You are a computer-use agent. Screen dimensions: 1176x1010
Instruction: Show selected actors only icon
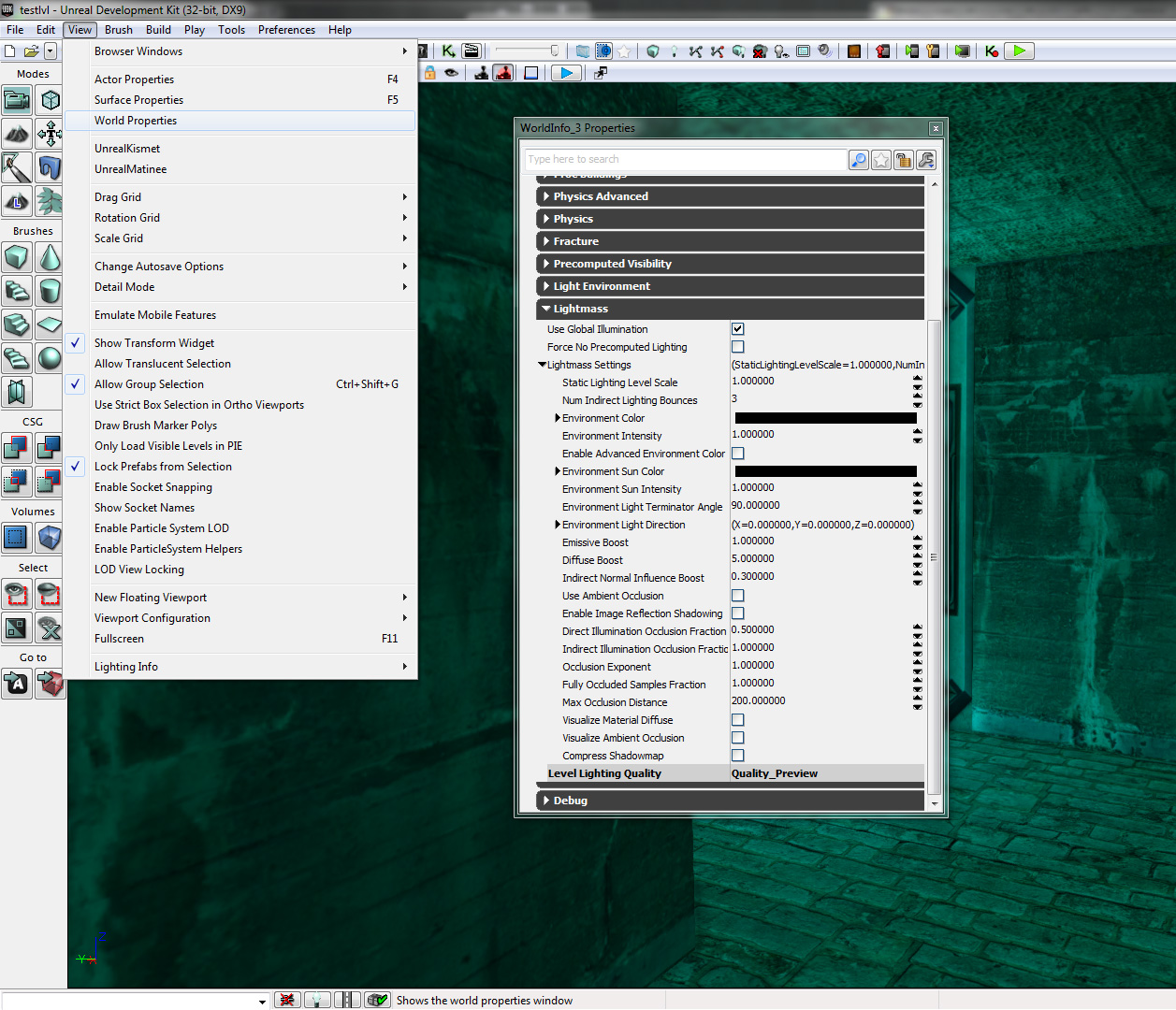[17, 594]
